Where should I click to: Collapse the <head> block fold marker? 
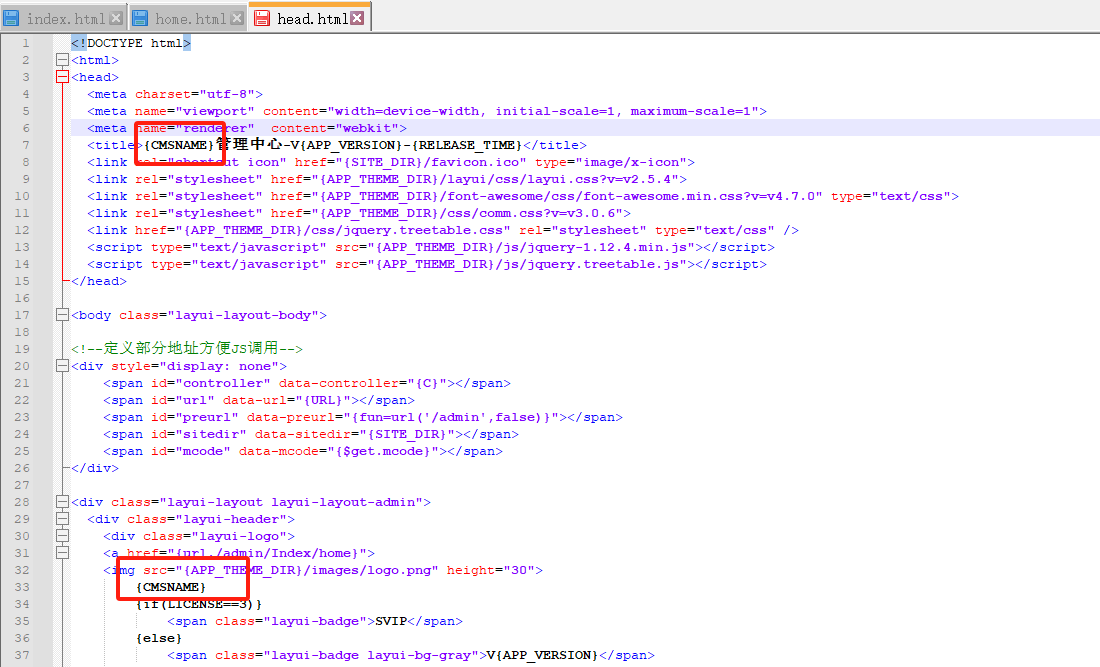[x=62, y=77]
